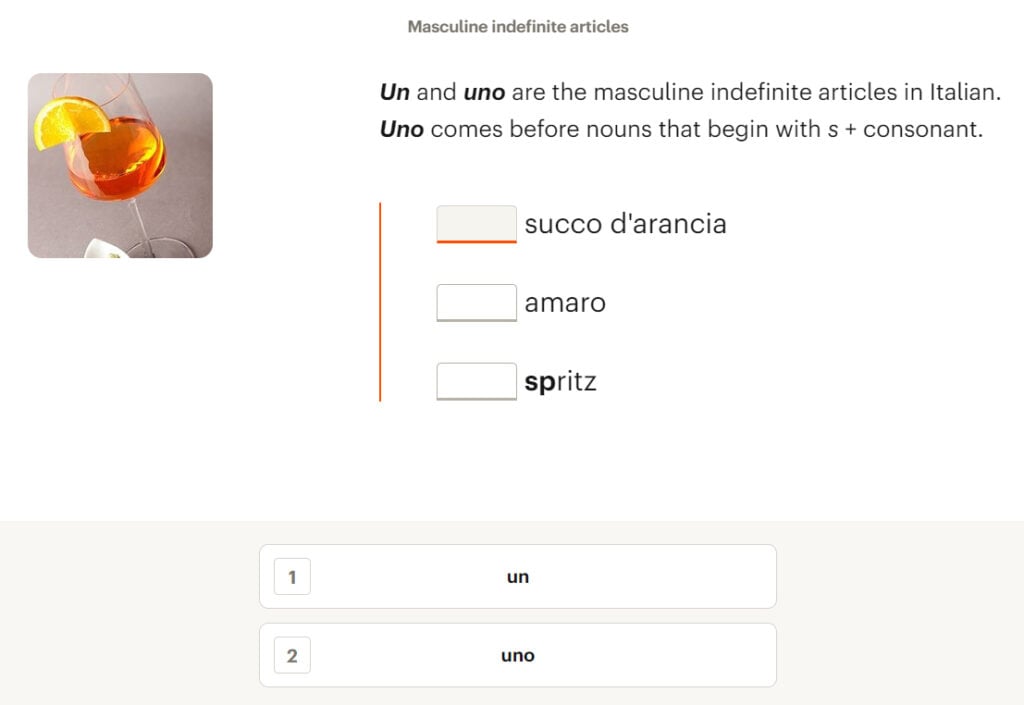Click the word "succo d'arancia"
Image resolution: width=1024 pixels, height=705 pixels.
click(x=625, y=224)
